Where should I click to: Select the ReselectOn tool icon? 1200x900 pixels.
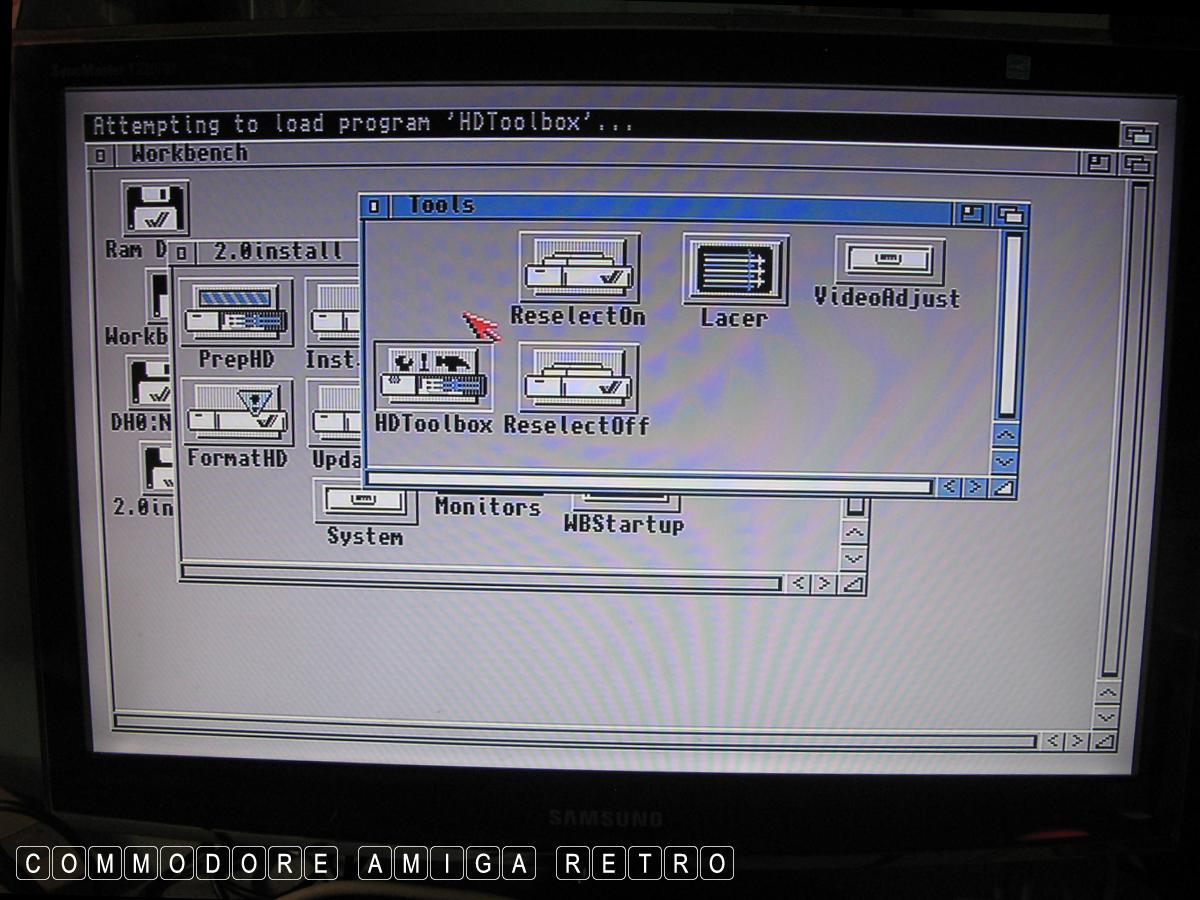[x=579, y=268]
